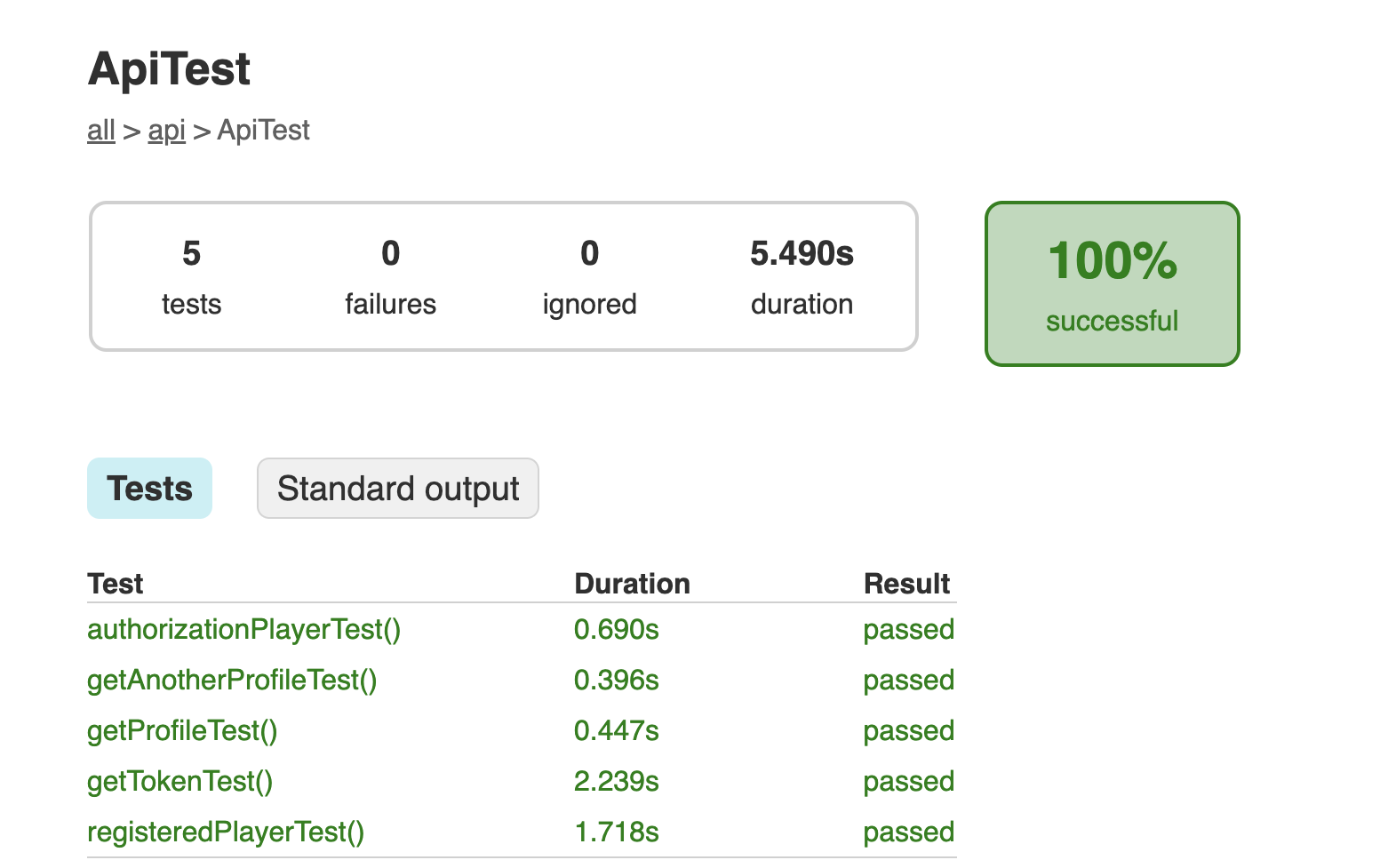Click the 0 ignored counter

589,275
